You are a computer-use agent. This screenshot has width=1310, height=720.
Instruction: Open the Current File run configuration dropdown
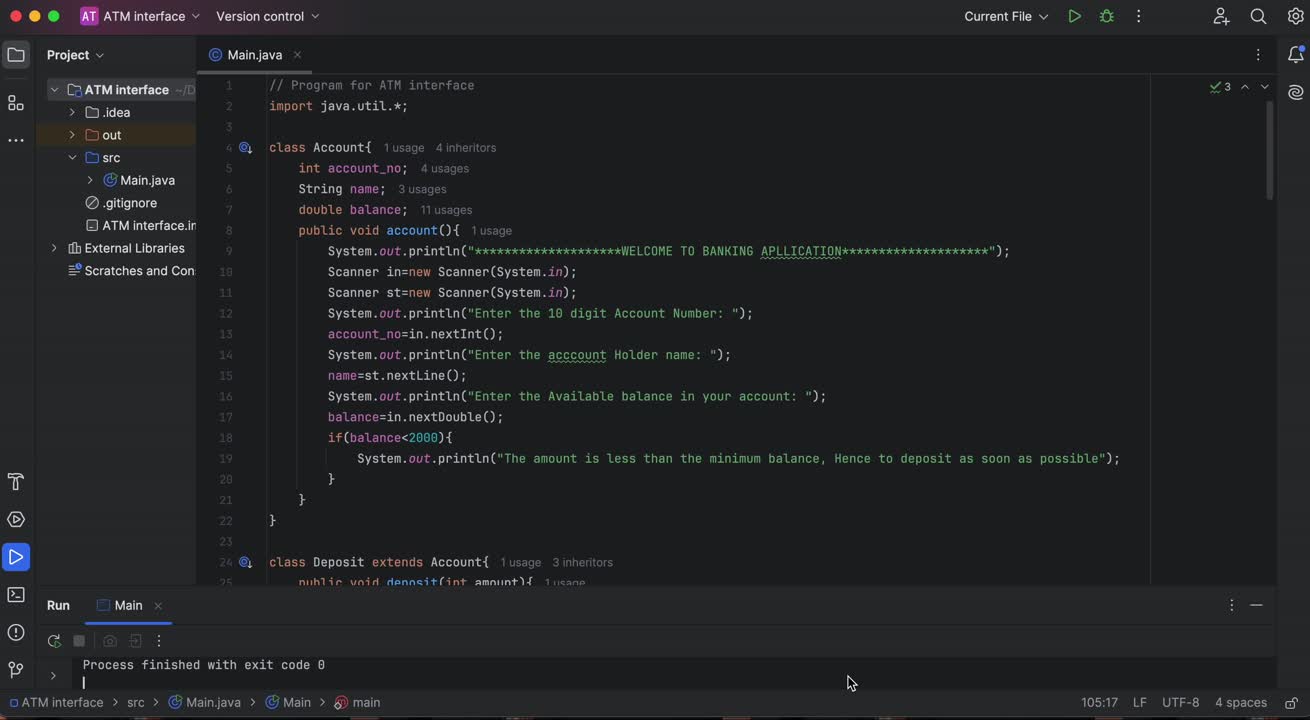coord(1005,16)
